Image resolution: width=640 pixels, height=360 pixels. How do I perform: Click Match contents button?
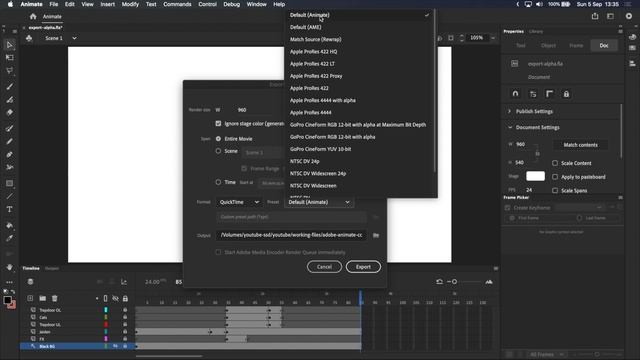tap(580, 145)
